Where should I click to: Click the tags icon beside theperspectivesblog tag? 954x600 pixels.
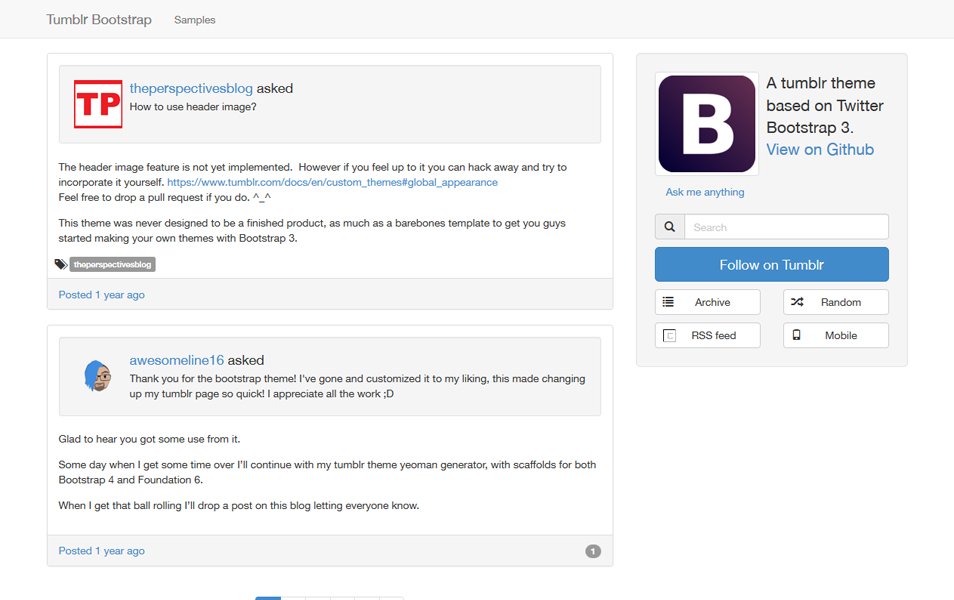click(x=61, y=264)
